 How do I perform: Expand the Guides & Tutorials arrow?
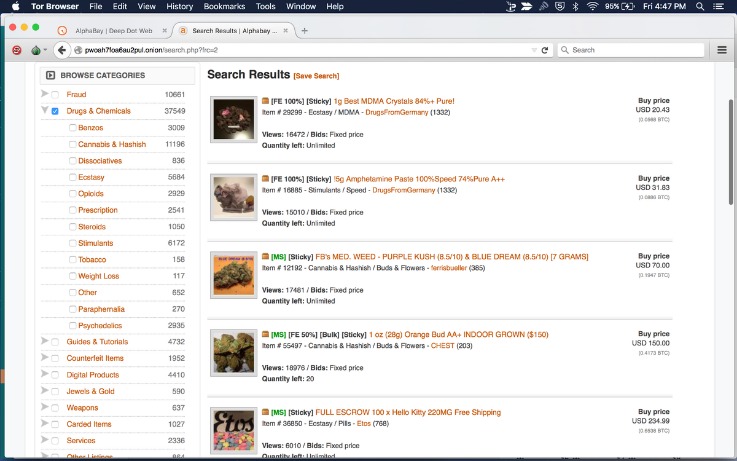[x=45, y=341]
